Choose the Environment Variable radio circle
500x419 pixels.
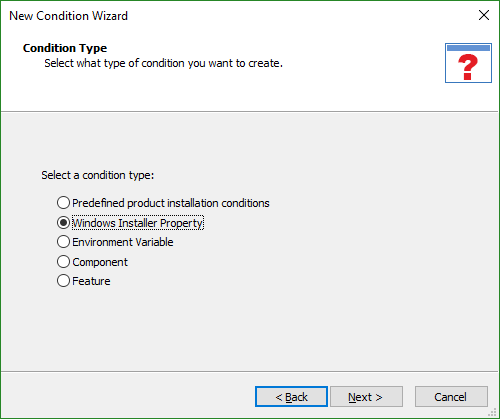pyautogui.click(x=63, y=242)
